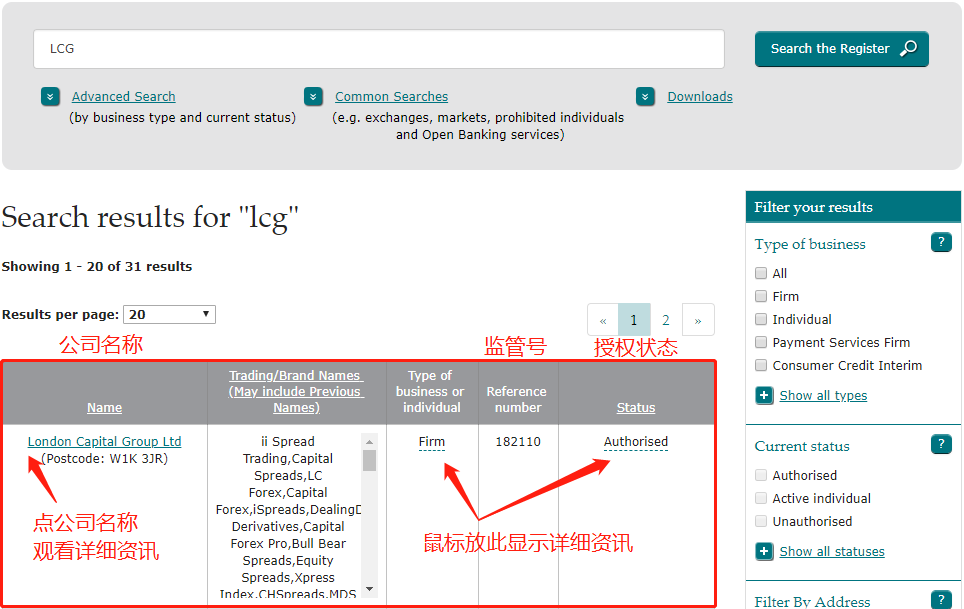Viewport: 964px width, 609px height.
Task: Open London Capital Group Ltd details
Action: [x=105, y=441]
